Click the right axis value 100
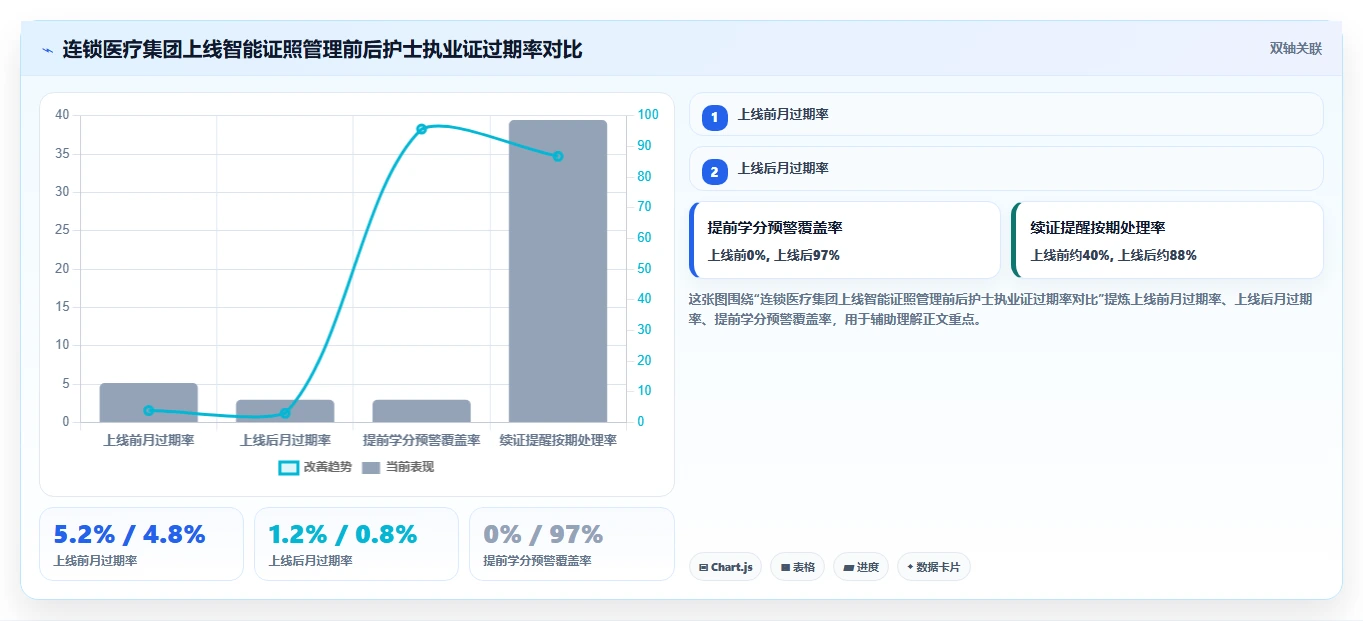1363x621 pixels. pyautogui.click(x=649, y=115)
